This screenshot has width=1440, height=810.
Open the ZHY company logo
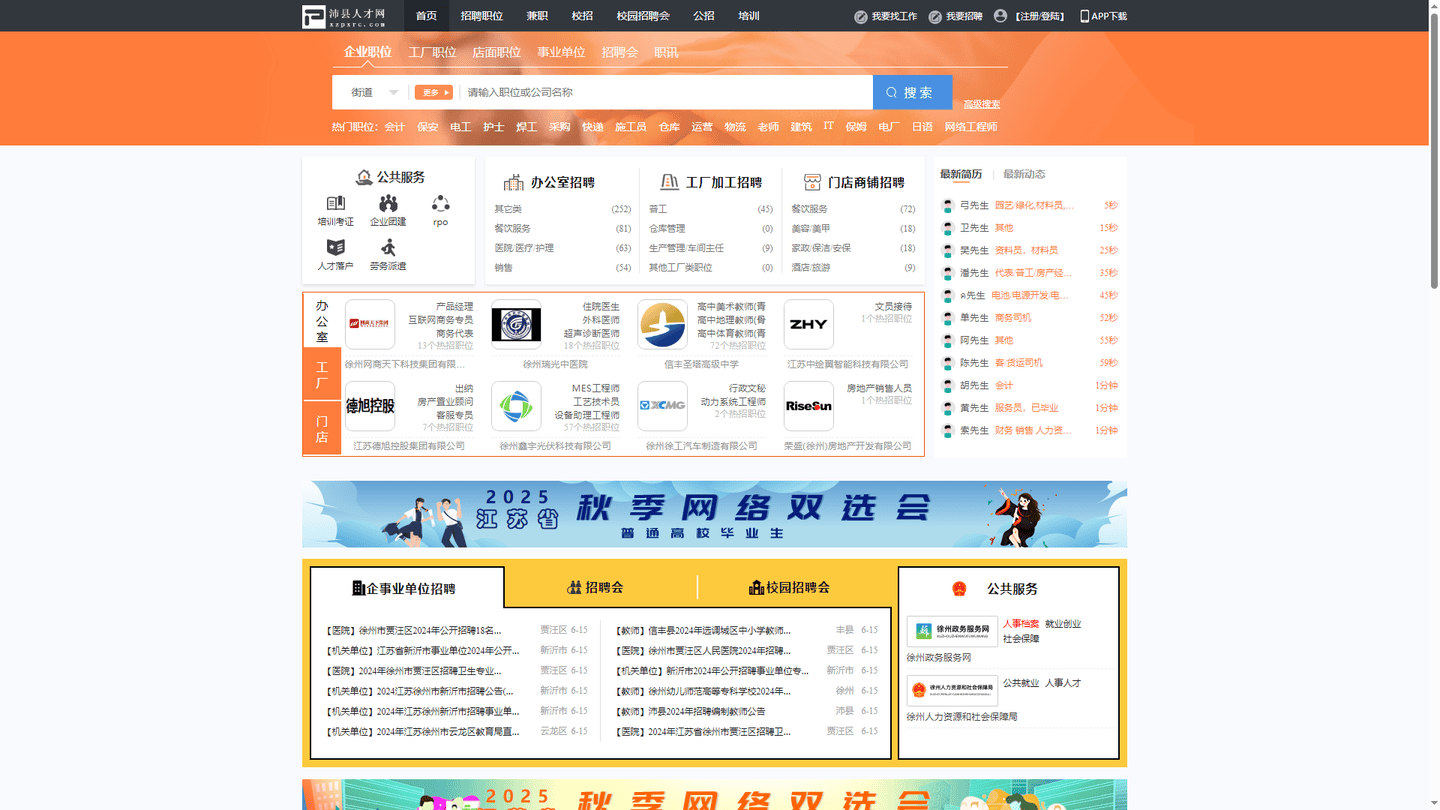(809, 324)
